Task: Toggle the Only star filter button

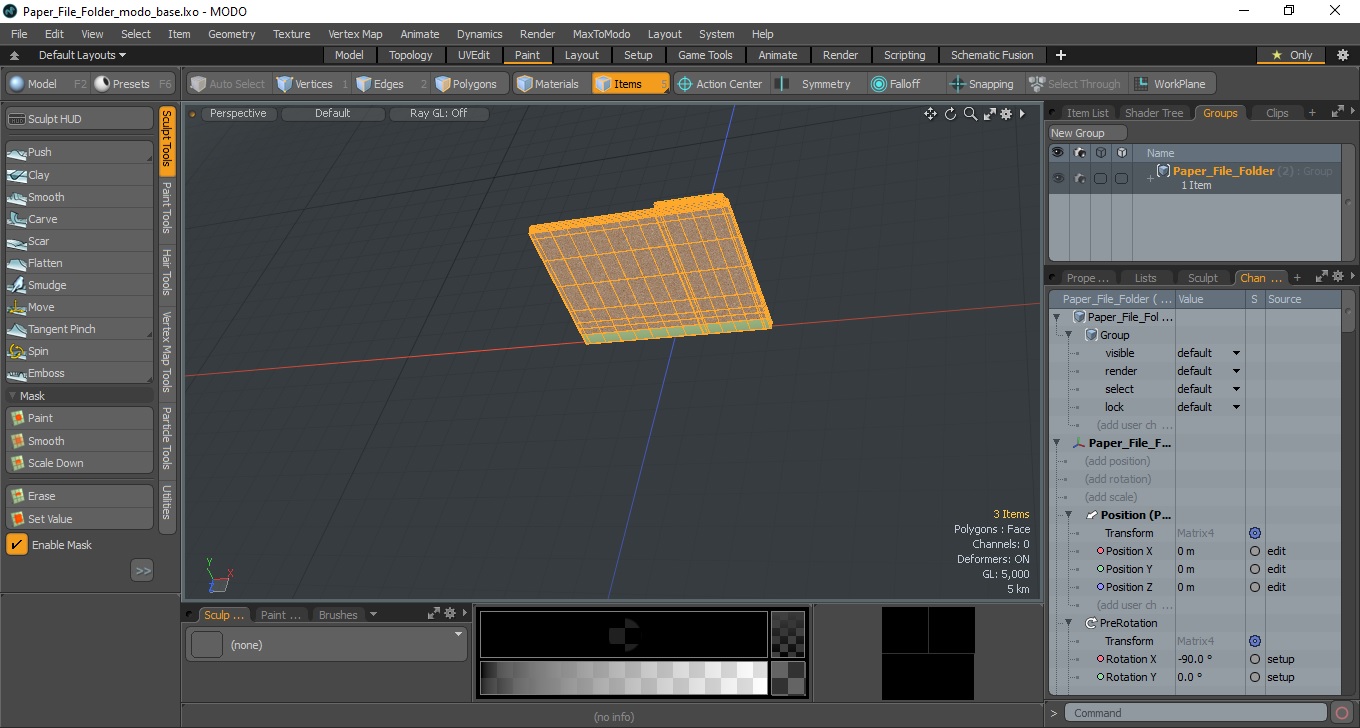Action: 1292,55
